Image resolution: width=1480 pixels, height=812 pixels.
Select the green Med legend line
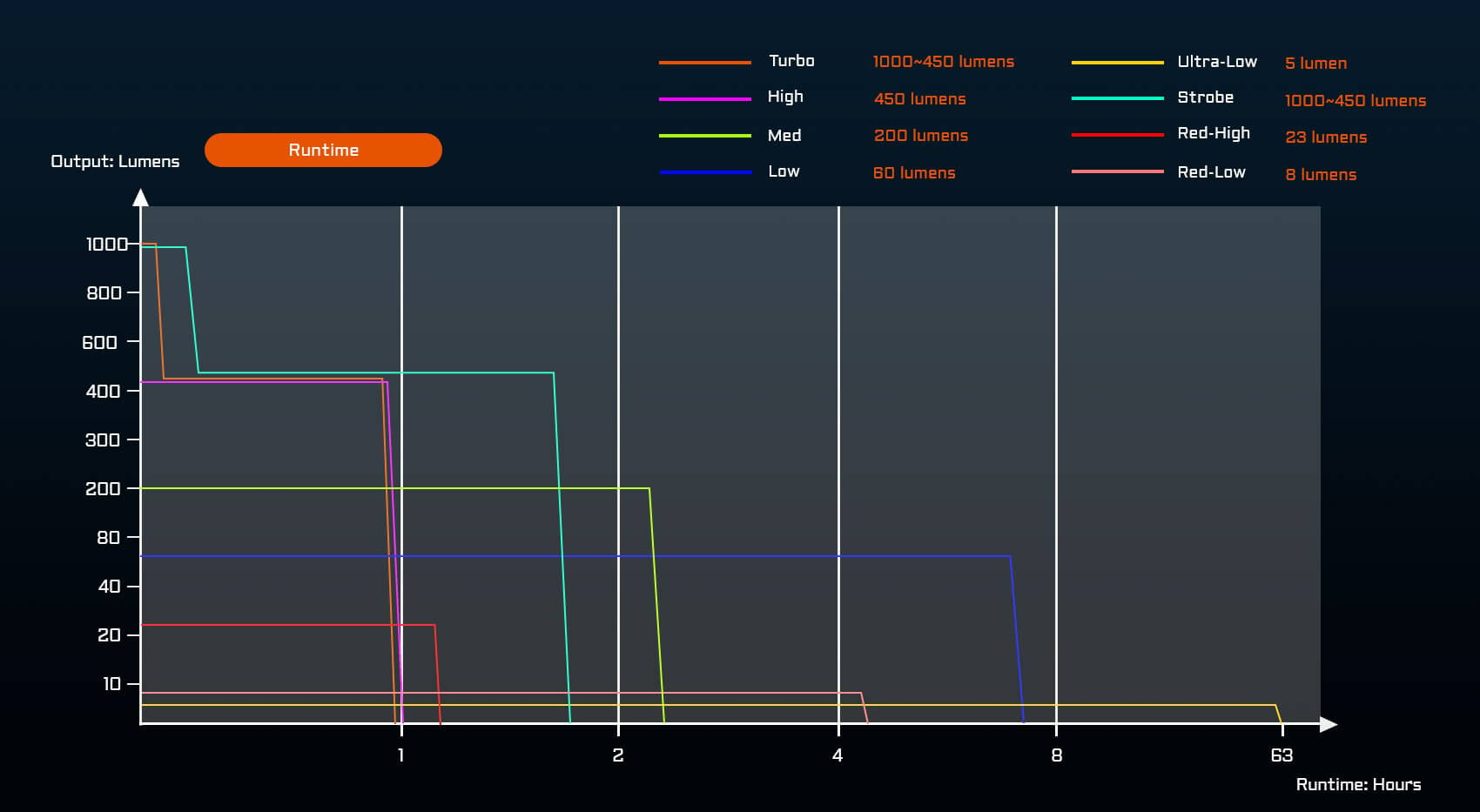point(704,136)
